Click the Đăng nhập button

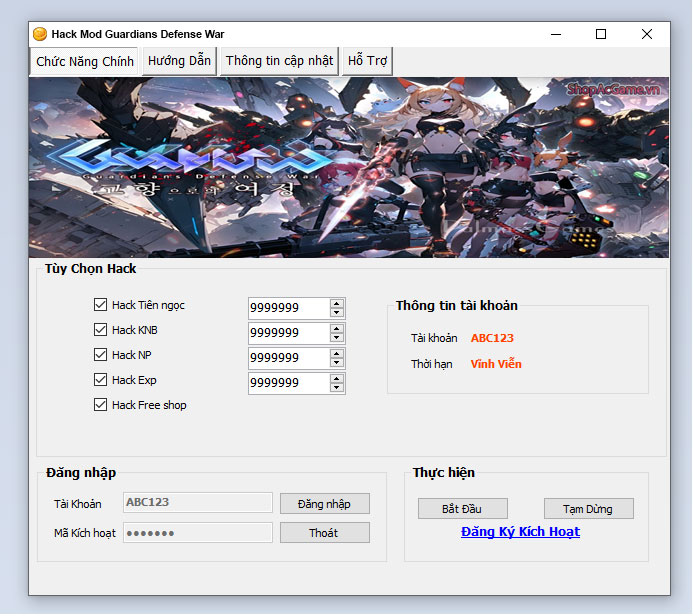[x=324, y=504]
